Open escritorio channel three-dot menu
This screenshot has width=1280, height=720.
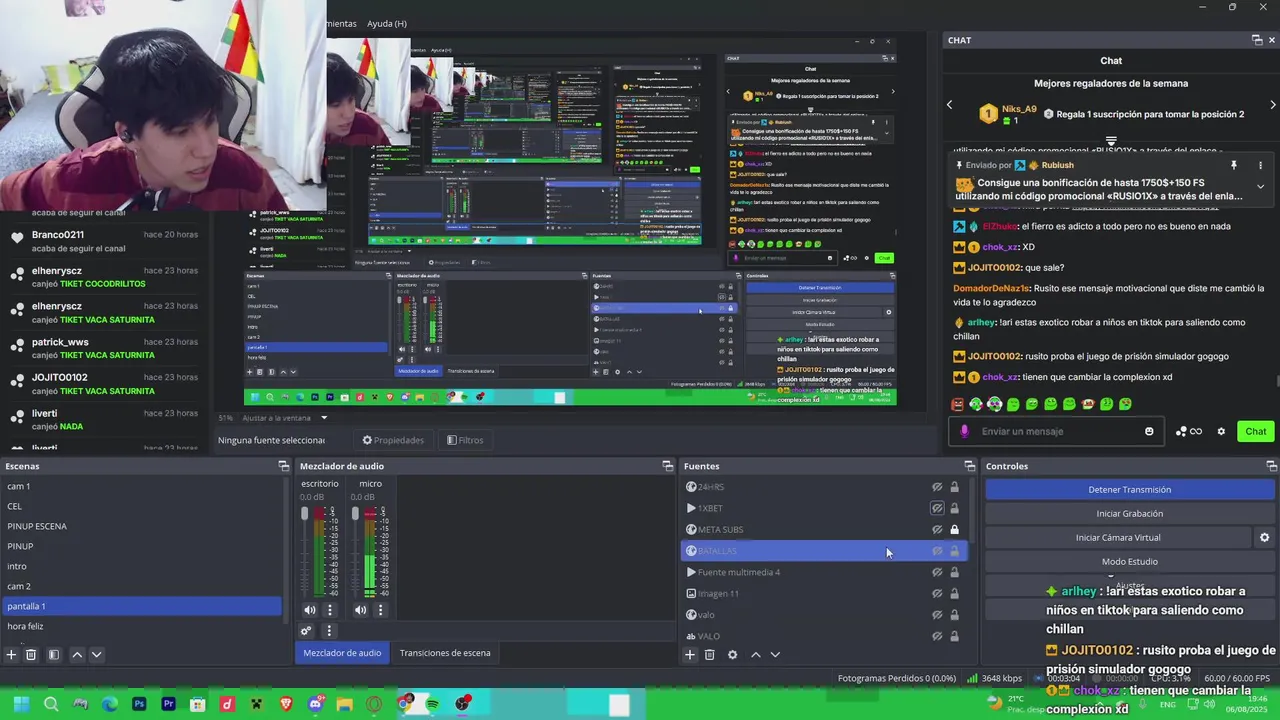[329, 610]
